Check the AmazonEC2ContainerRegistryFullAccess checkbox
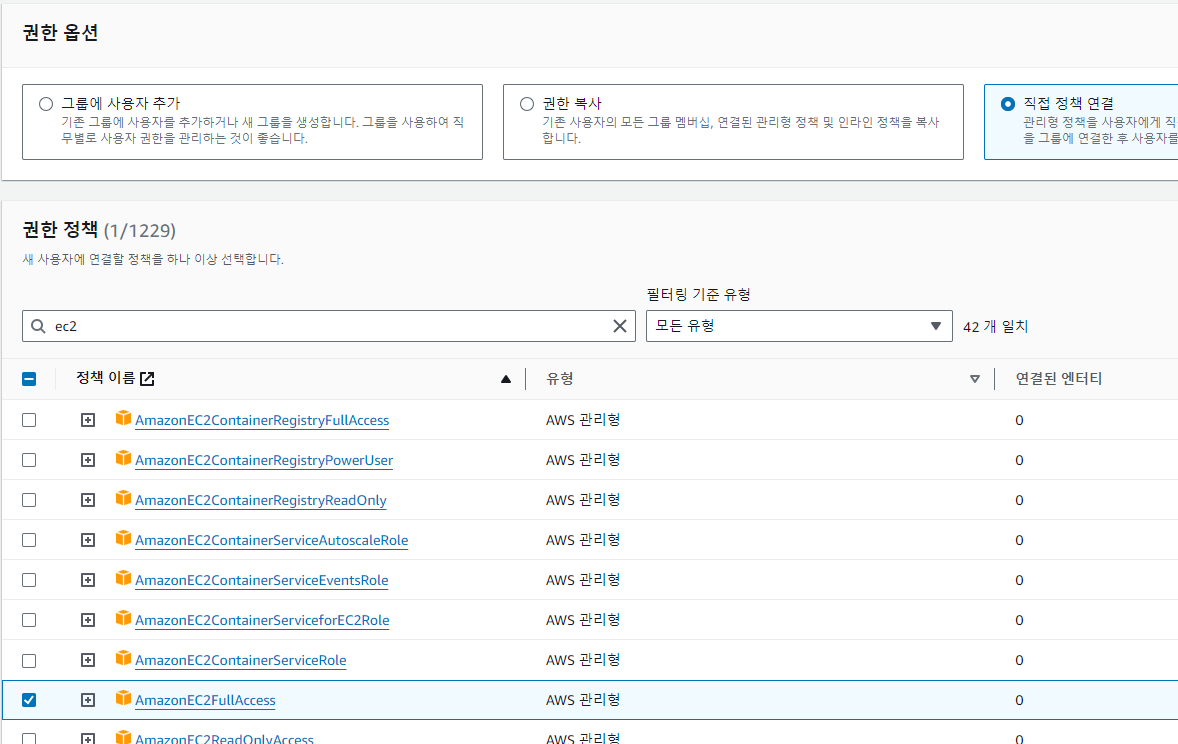Viewport: 1178px width, 744px height. coord(29,420)
